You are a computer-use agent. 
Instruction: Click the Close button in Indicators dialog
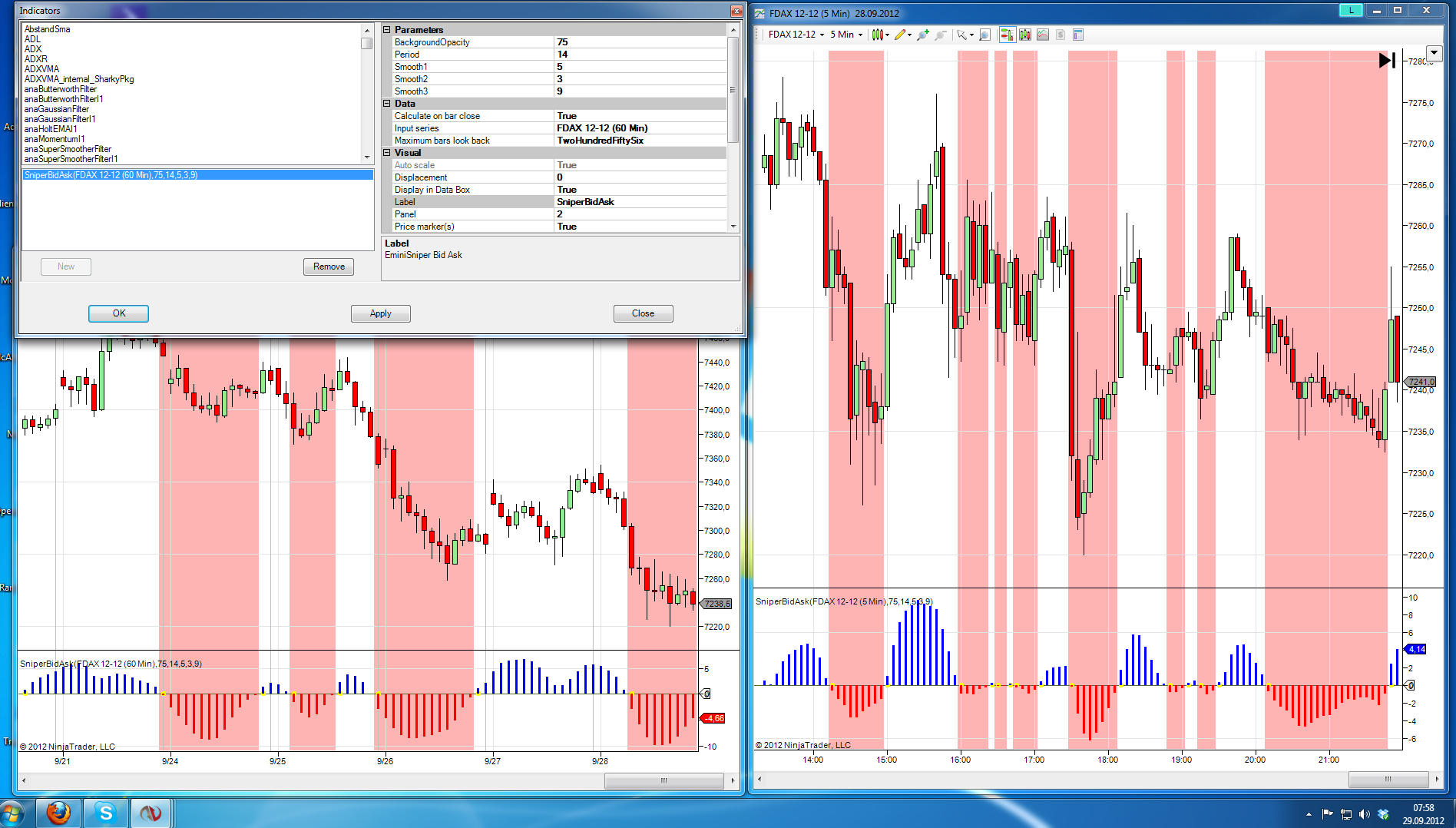[x=644, y=313]
